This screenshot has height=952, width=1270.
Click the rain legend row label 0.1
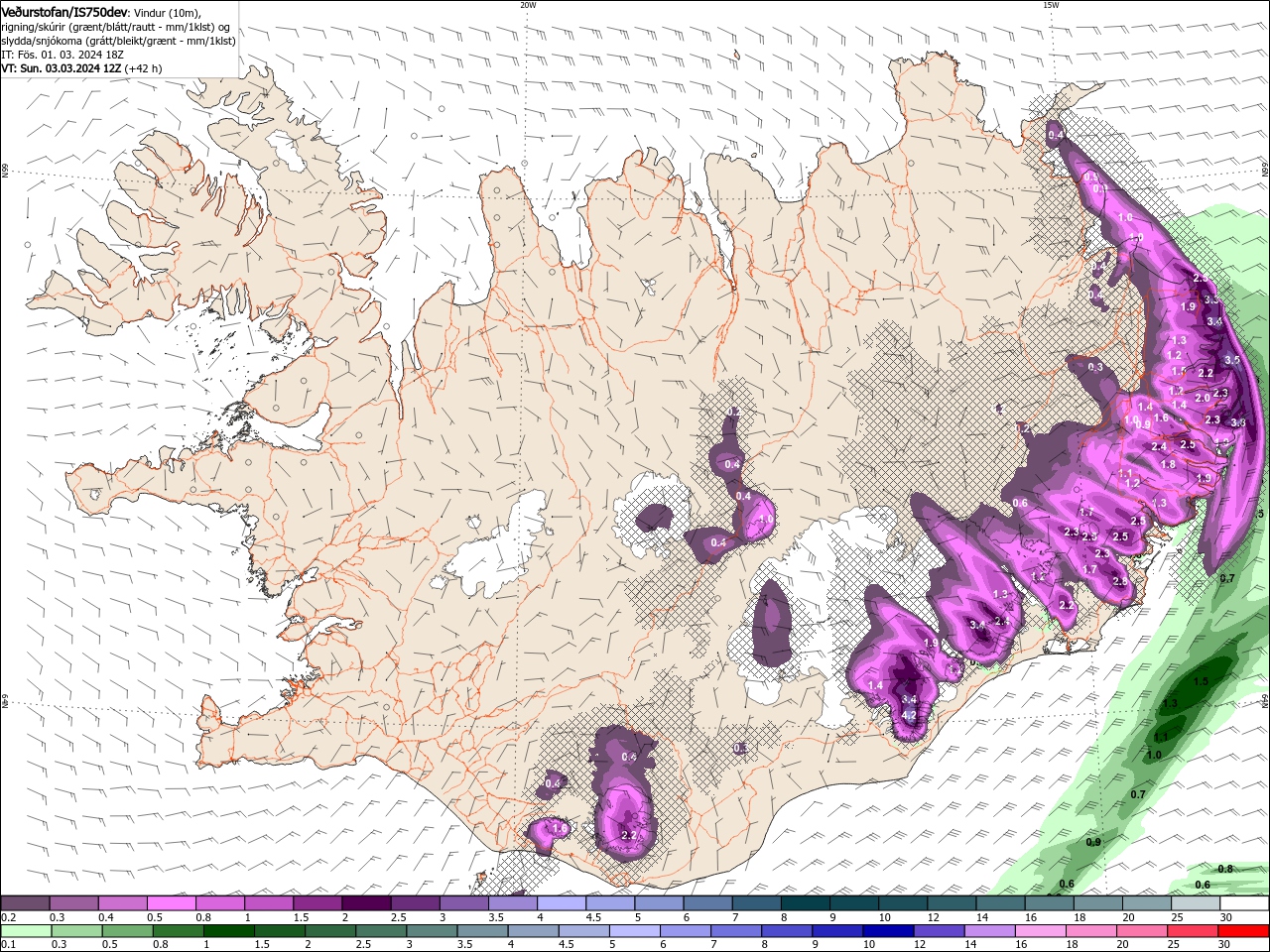(x=8, y=945)
